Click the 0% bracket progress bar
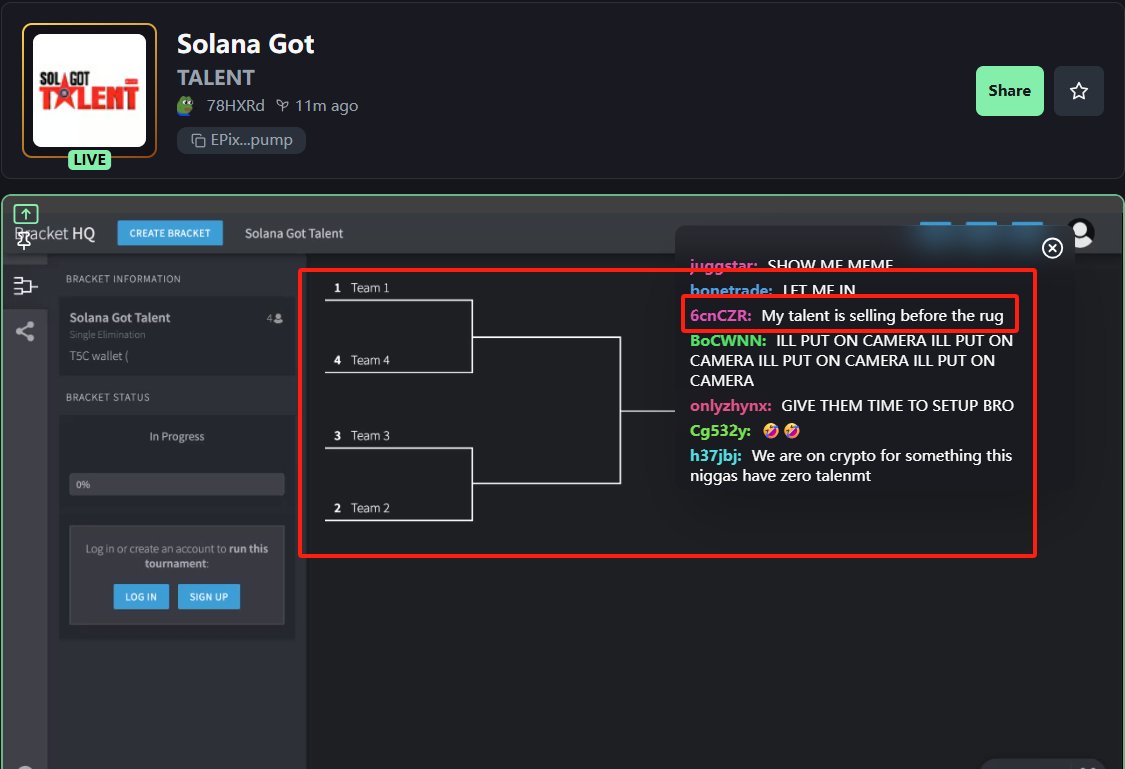 (x=176, y=484)
